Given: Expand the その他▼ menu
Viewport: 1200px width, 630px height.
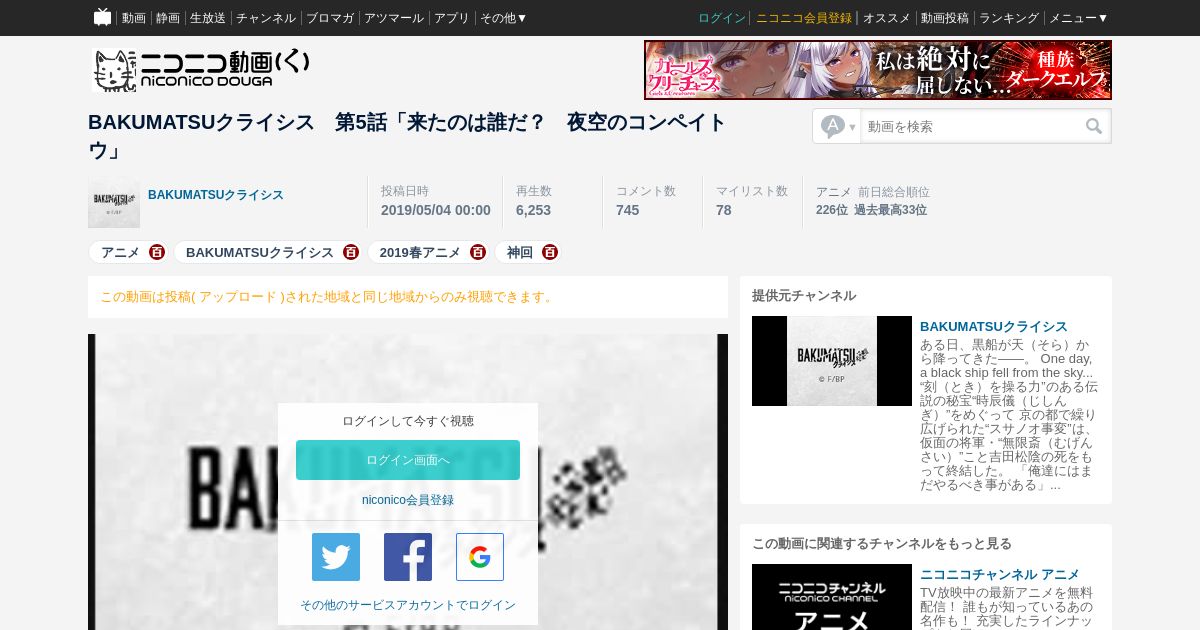Looking at the screenshot, I should pyautogui.click(x=503, y=18).
